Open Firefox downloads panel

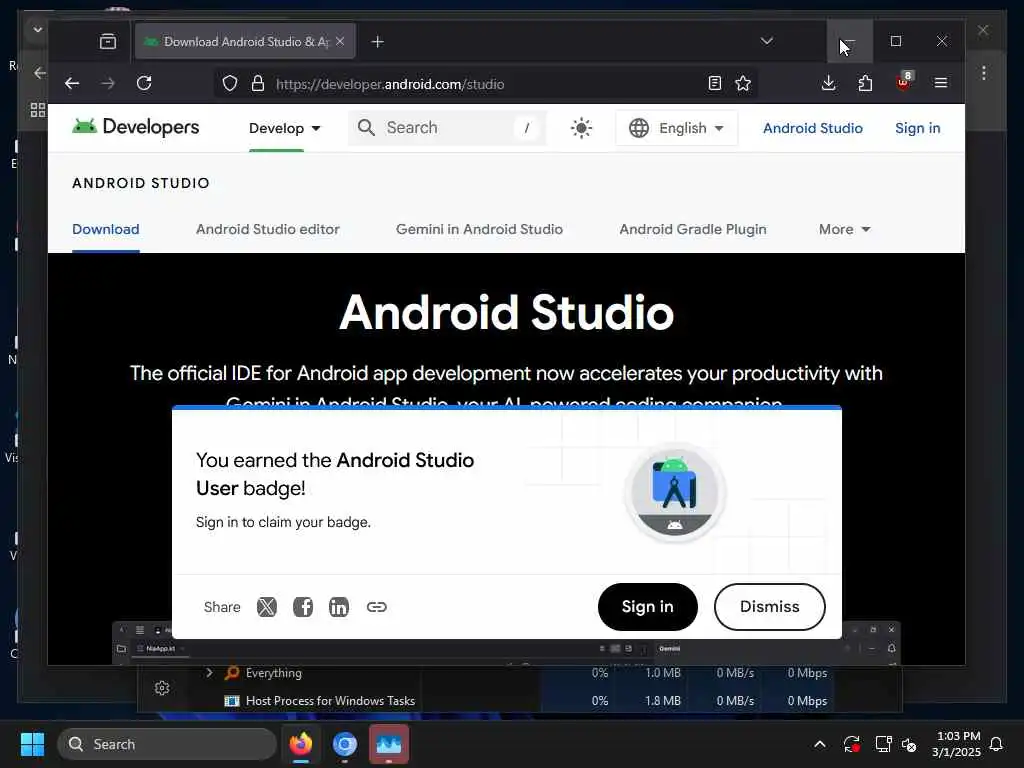tap(829, 83)
